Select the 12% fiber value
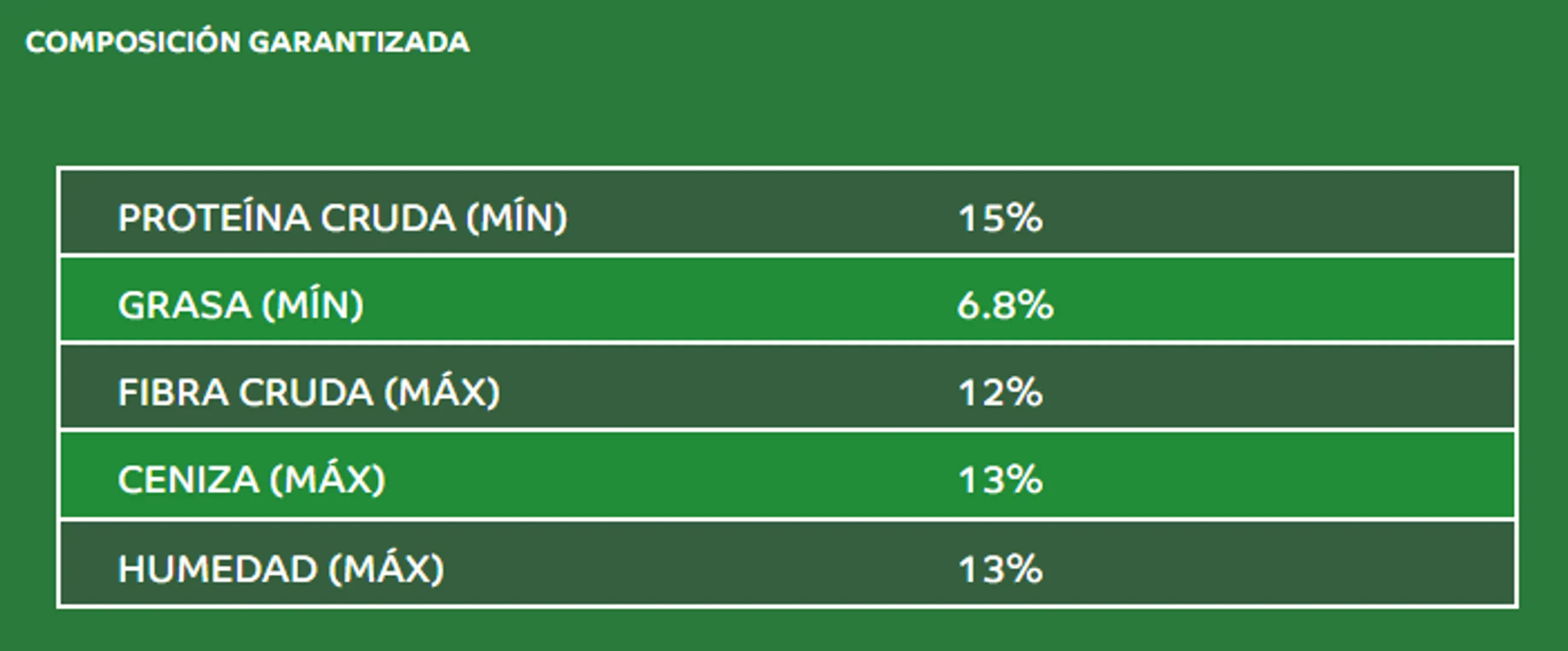 (1000, 392)
